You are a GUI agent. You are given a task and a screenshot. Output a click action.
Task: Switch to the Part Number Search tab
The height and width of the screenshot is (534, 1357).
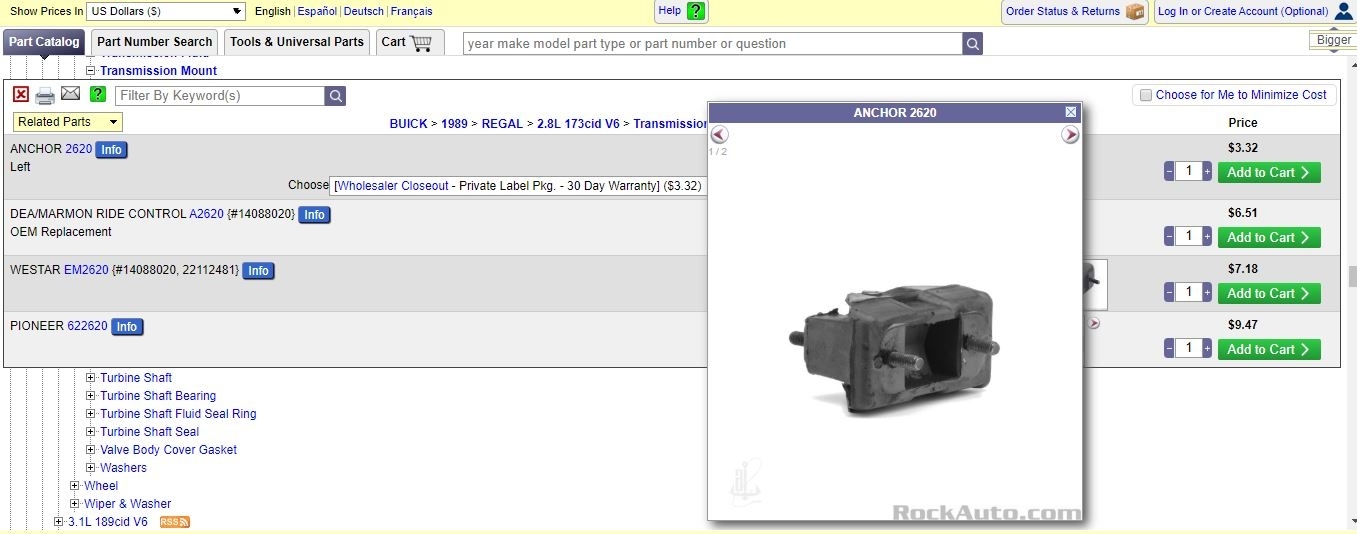tap(155, 42)
